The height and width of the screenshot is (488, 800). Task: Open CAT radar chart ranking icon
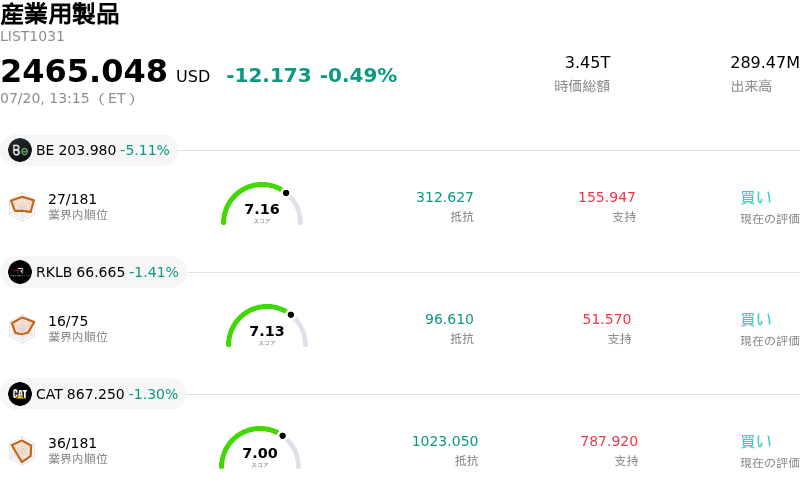point(22,451)
